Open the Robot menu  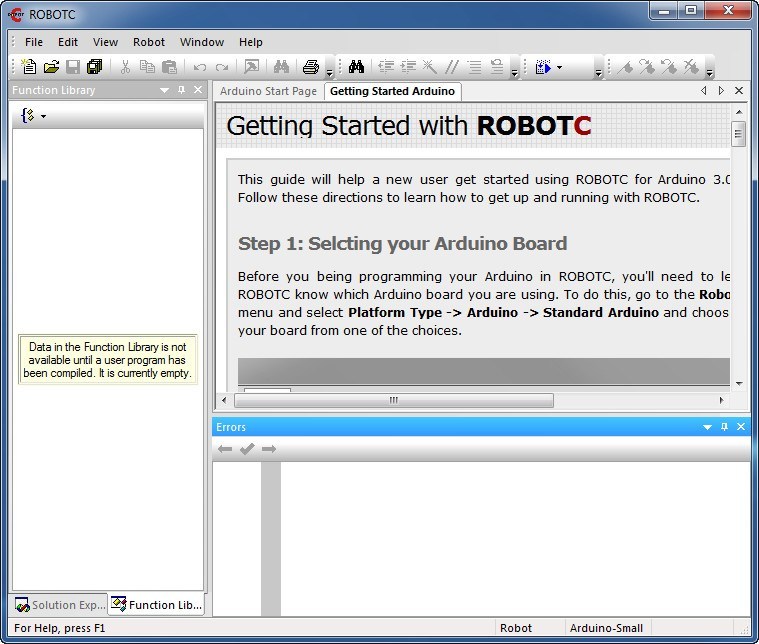[x=149, y=42]
